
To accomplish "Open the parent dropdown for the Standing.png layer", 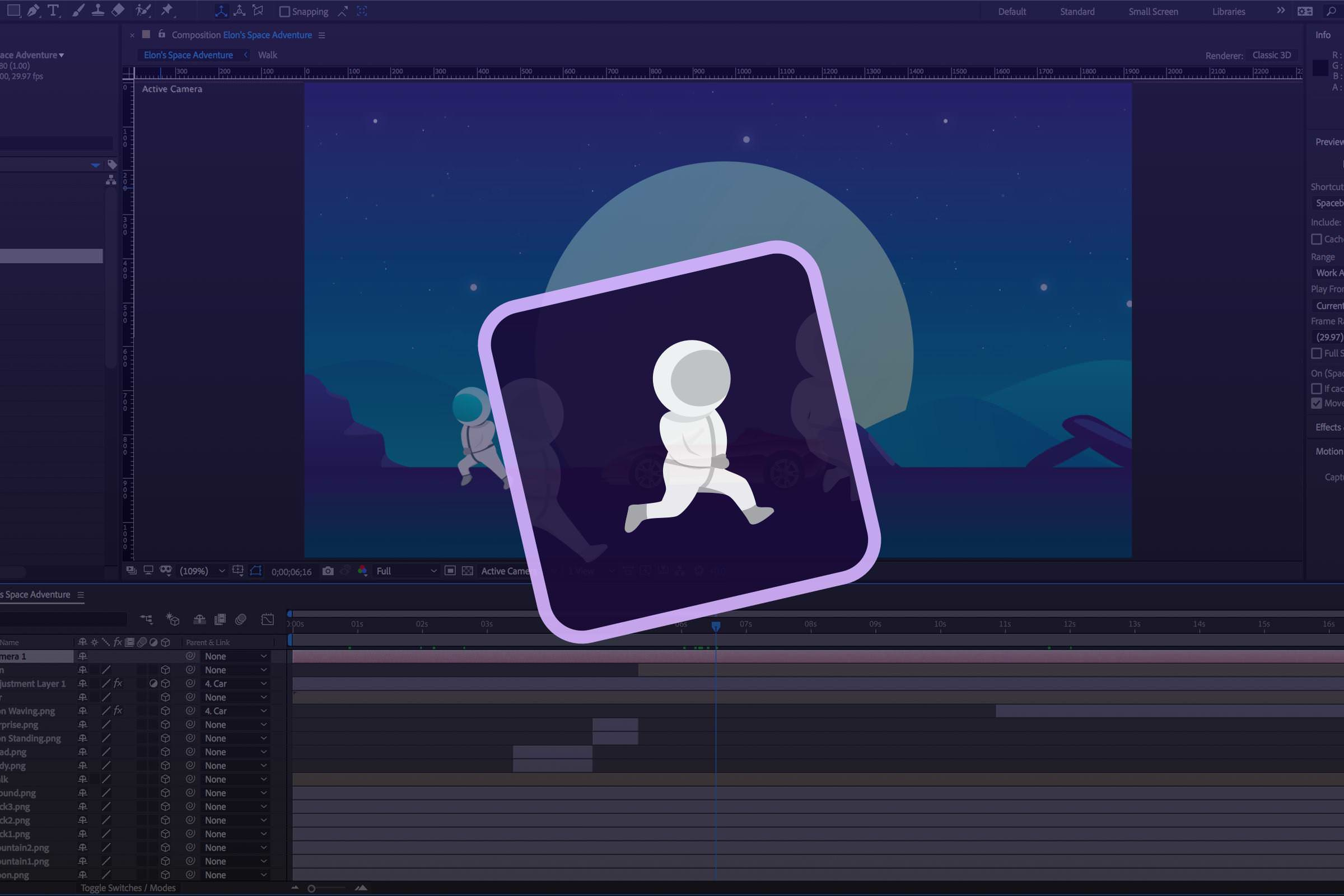I will coord(236,738).
